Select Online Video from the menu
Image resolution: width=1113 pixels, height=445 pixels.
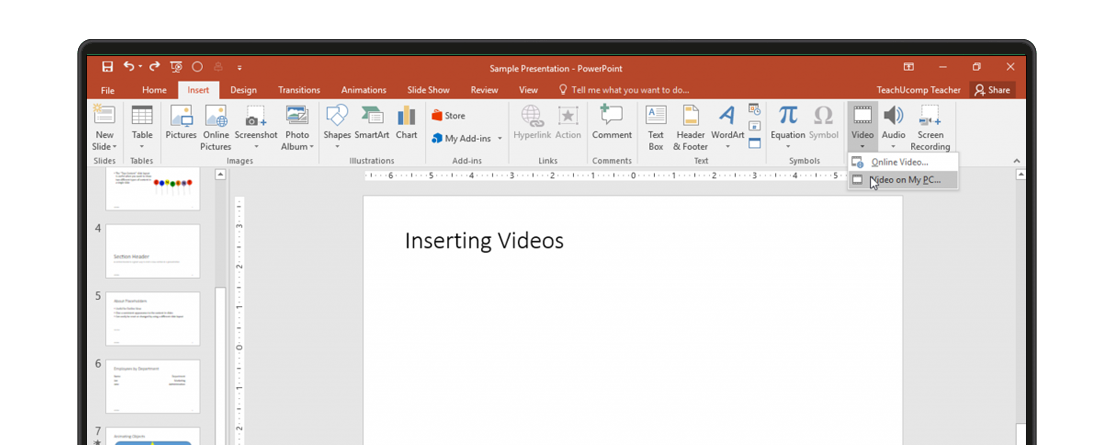click(x=899, y=162)
